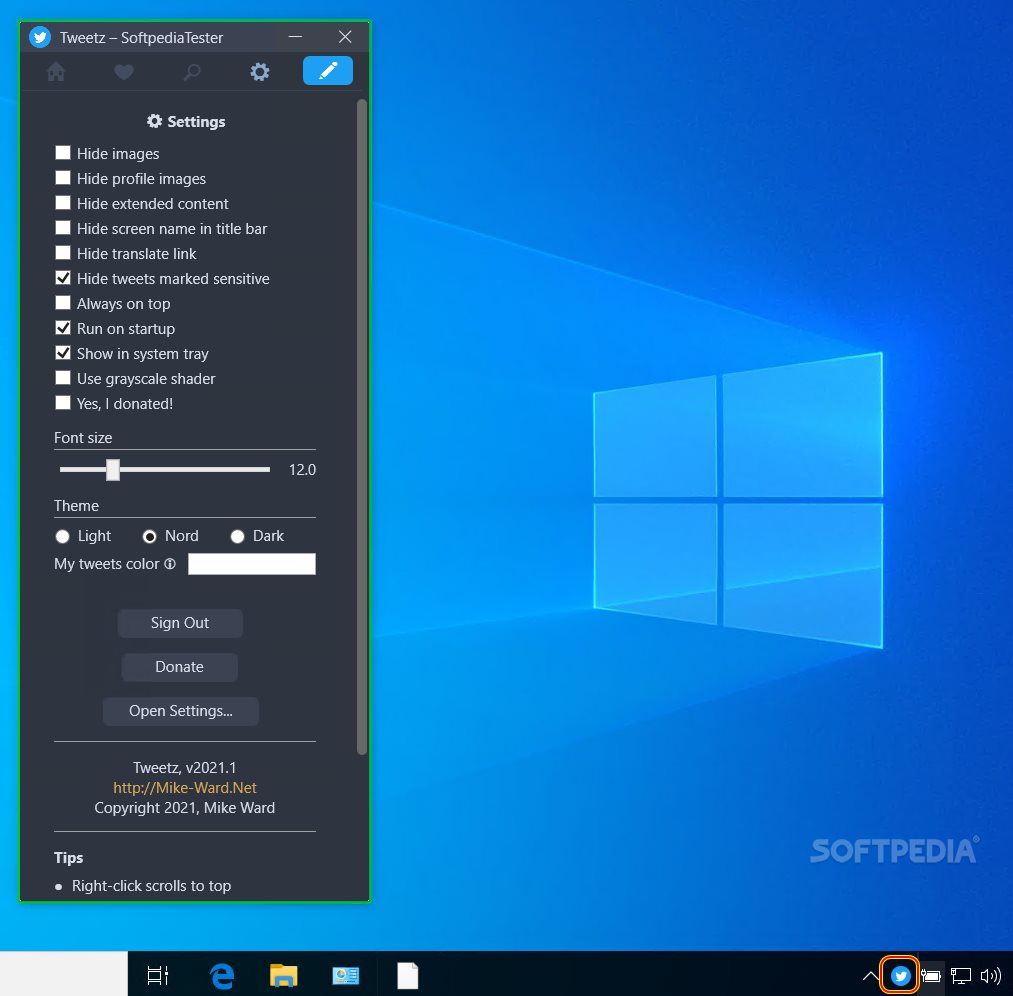Click the settings panel vertical scrollbar

362,426
